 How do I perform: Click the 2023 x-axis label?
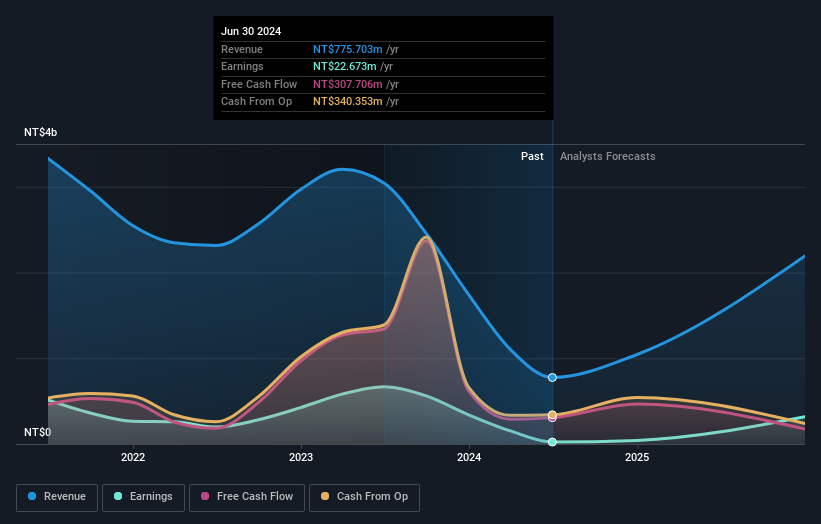coord(301,457)
